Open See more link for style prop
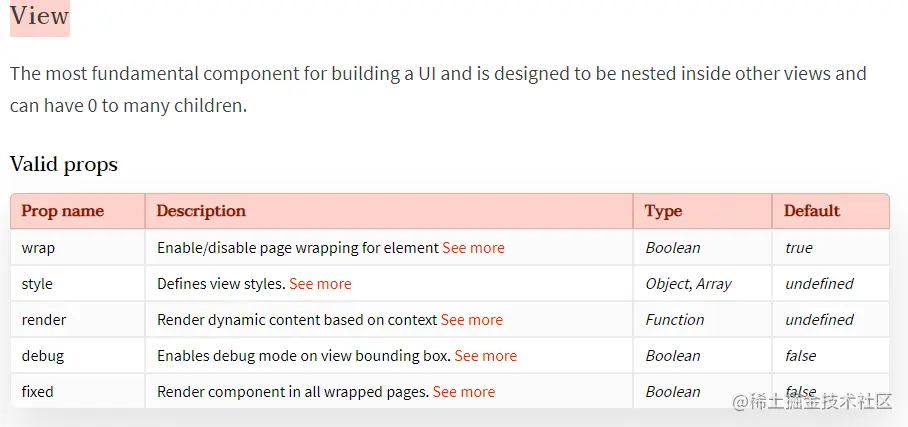 tap(320, 284)
